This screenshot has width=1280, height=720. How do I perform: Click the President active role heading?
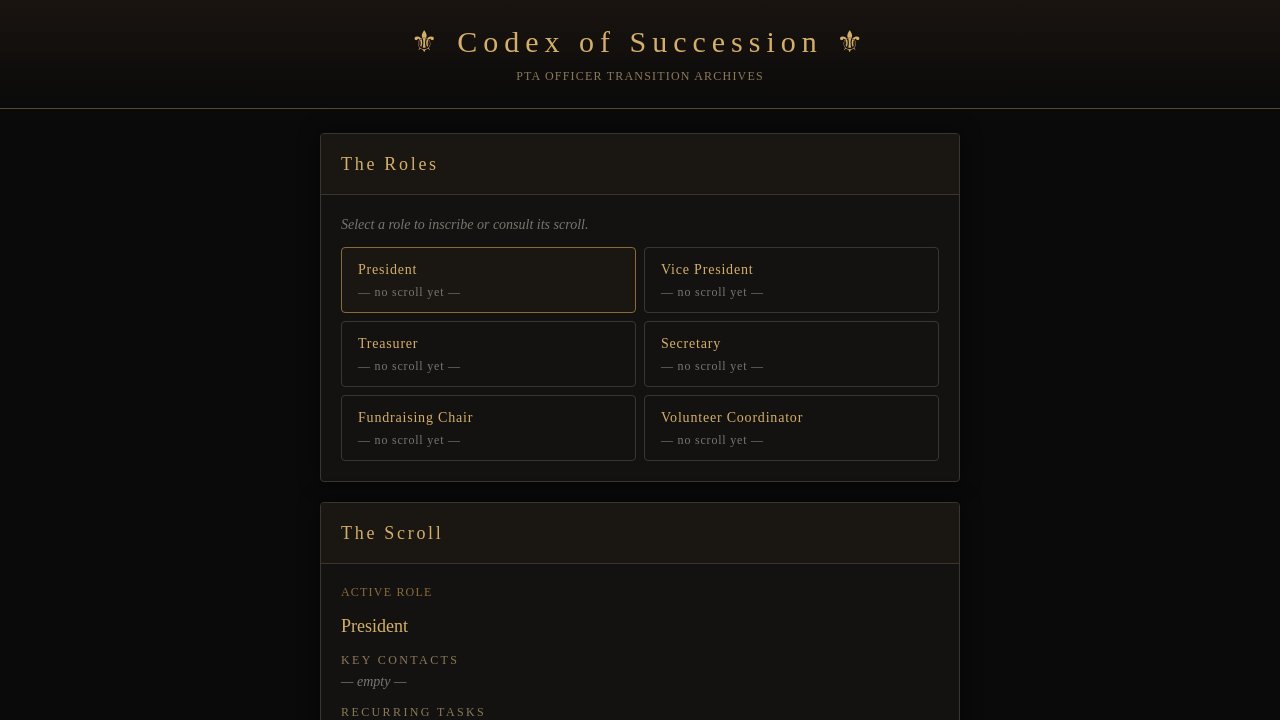pyautogui.click(x=375, y=626)
